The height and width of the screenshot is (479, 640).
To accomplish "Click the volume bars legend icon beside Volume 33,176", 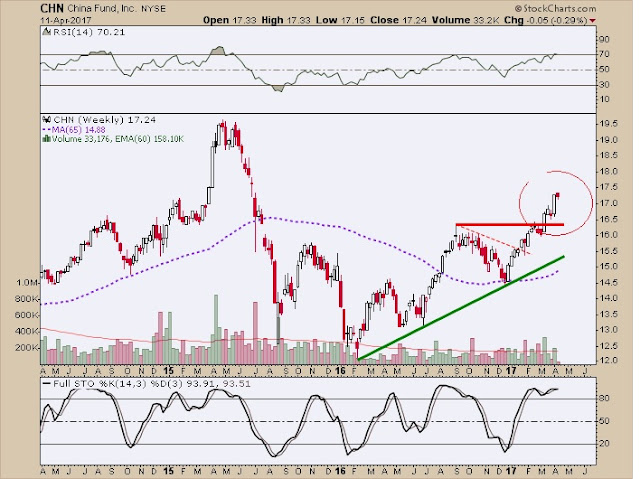I will tap(46, 139).
